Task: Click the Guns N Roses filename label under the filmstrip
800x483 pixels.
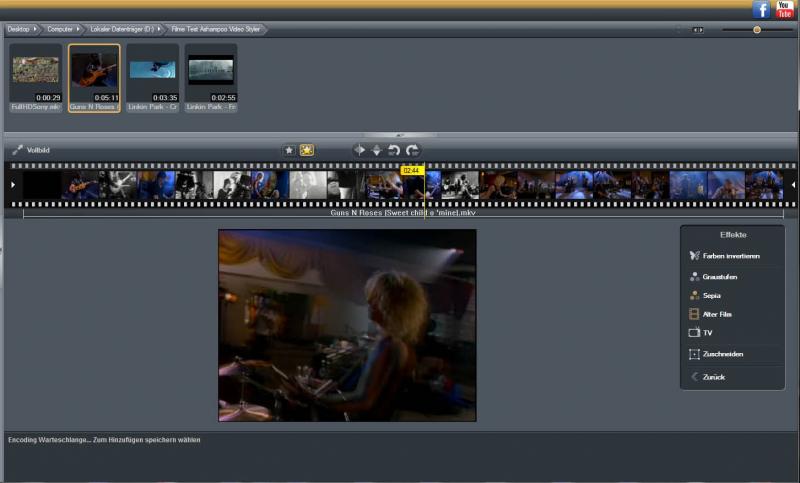Action: [403, 213]
